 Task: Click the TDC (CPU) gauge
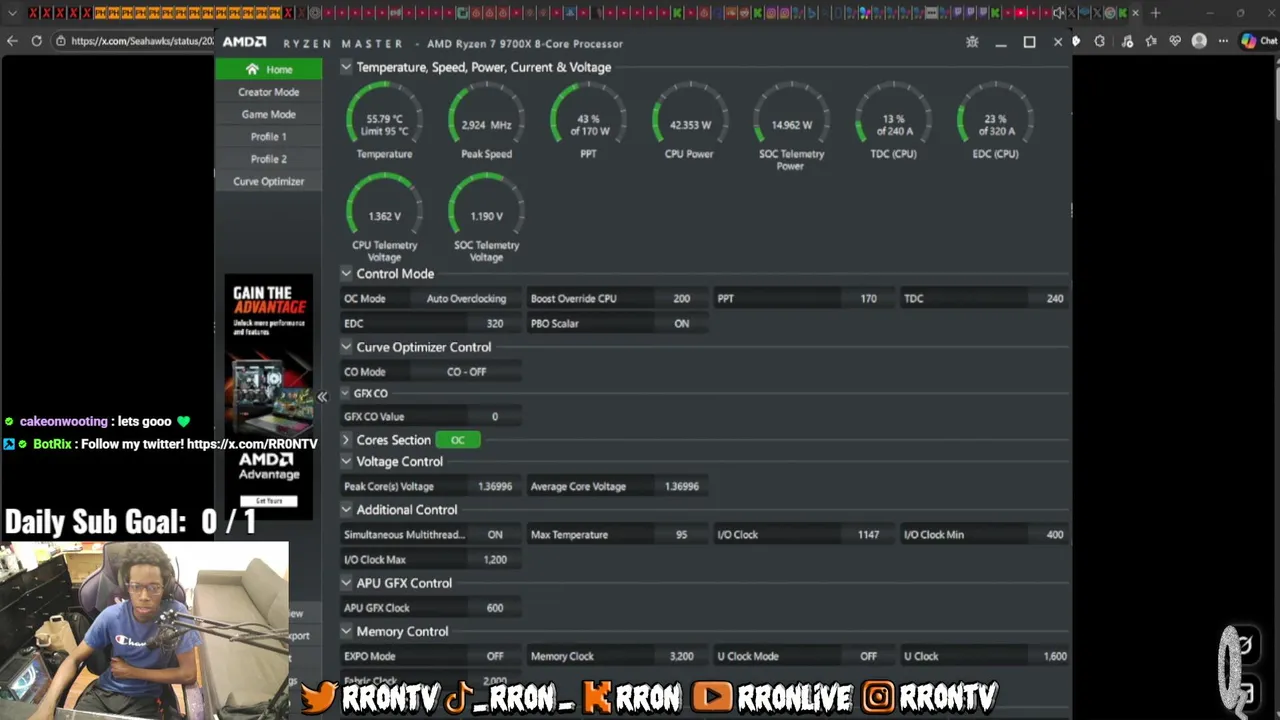tap(893, 119)
